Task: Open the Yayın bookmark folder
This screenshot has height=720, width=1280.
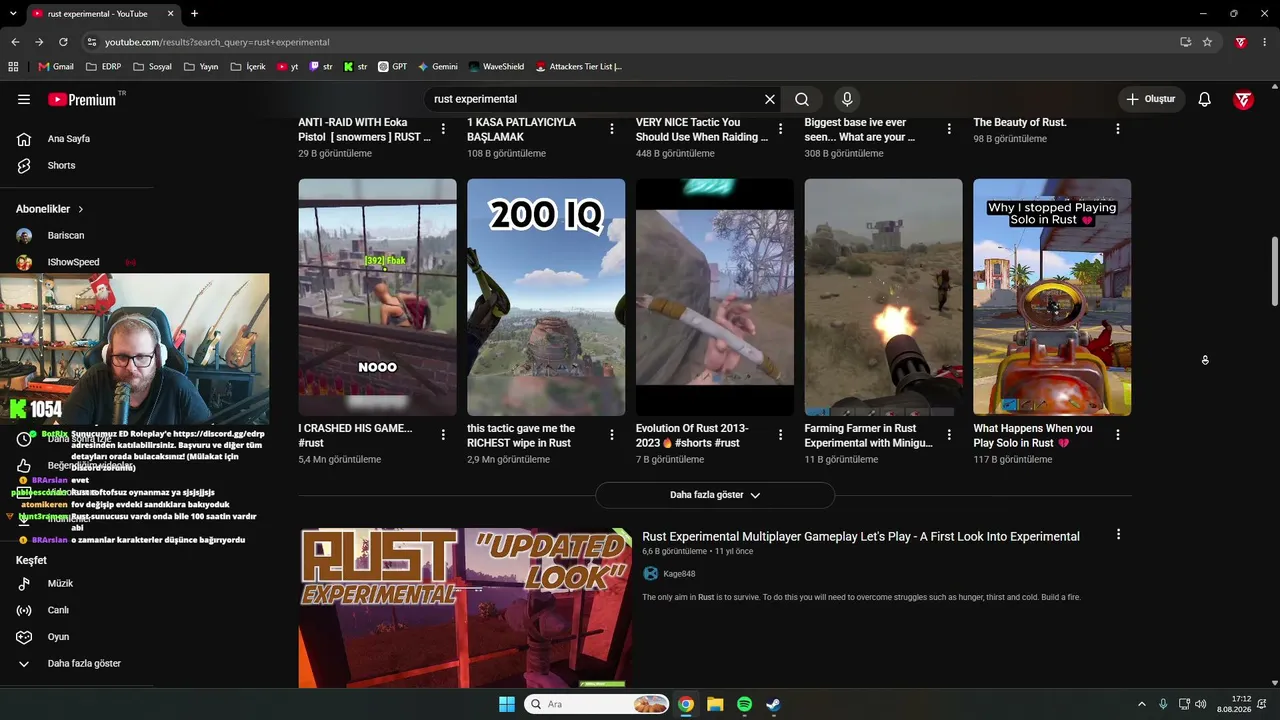Action: click(x=201, y=67)
